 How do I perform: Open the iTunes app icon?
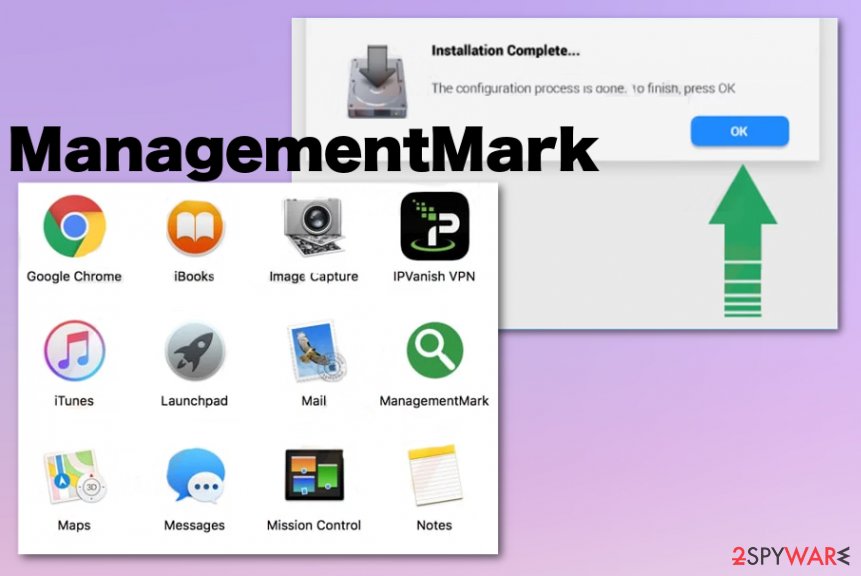pos(75,351)
